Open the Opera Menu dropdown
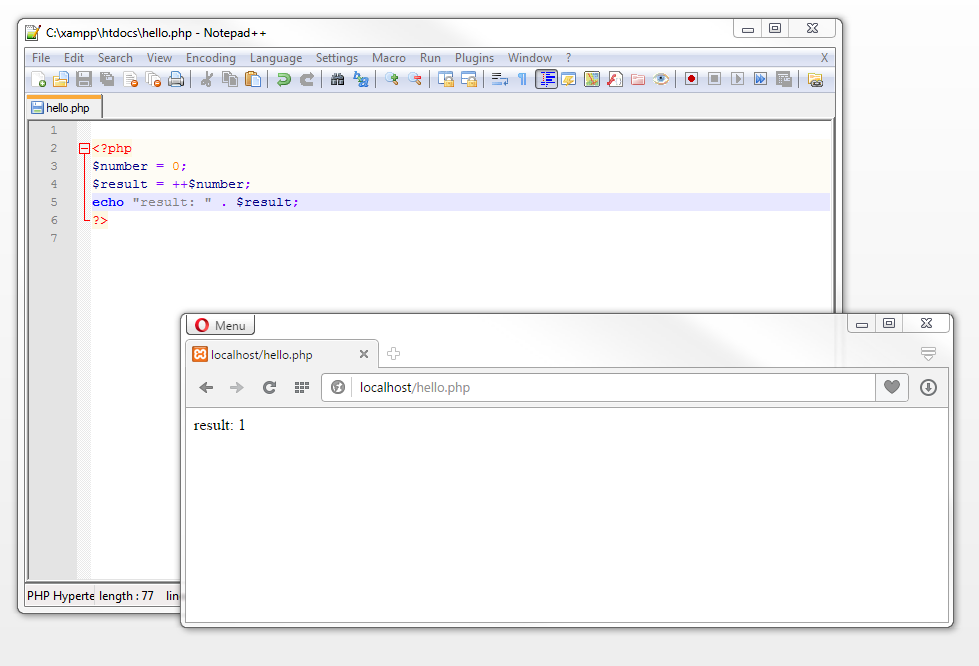Viewport: 979px width, 666px height. click(x=220, y=325)
